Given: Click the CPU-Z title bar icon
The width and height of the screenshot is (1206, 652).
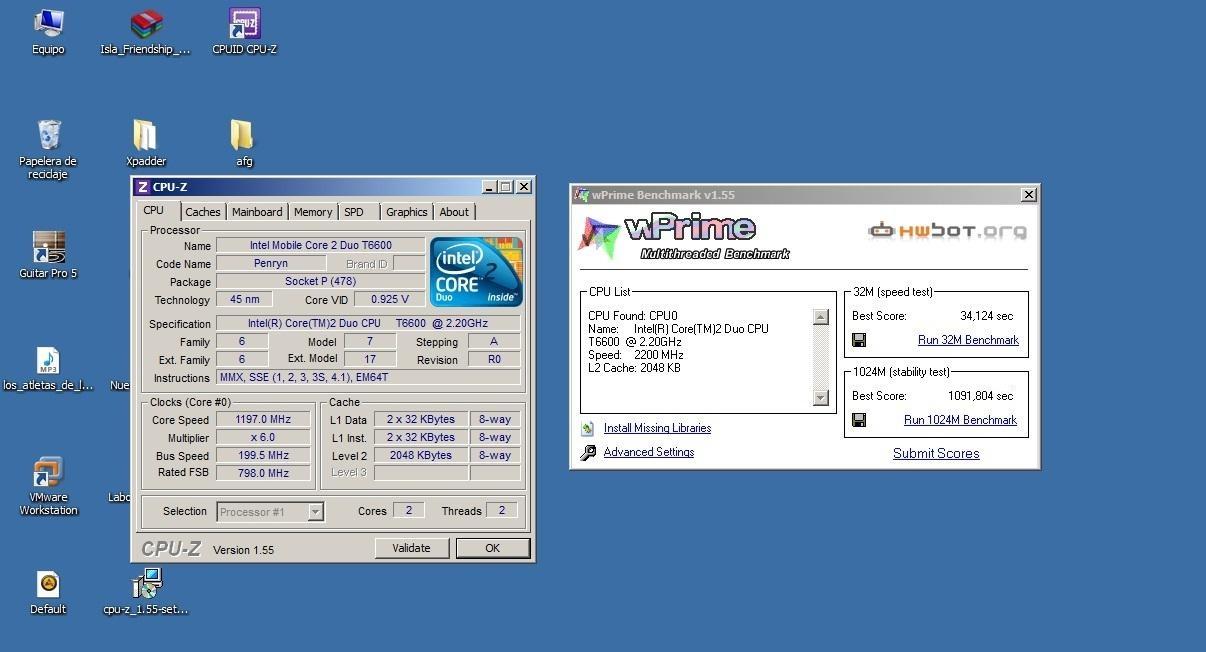Looking at the screenshot, I should pos(143,187).
